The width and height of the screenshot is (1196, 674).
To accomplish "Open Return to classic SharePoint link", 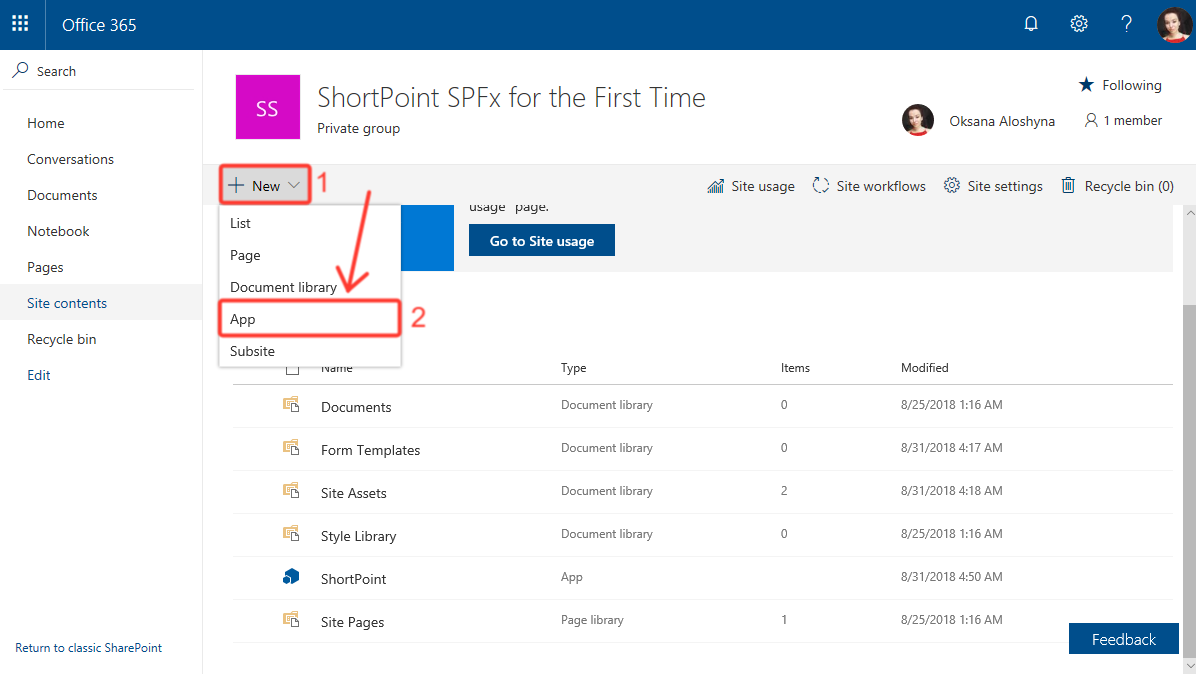I will 88,647.
